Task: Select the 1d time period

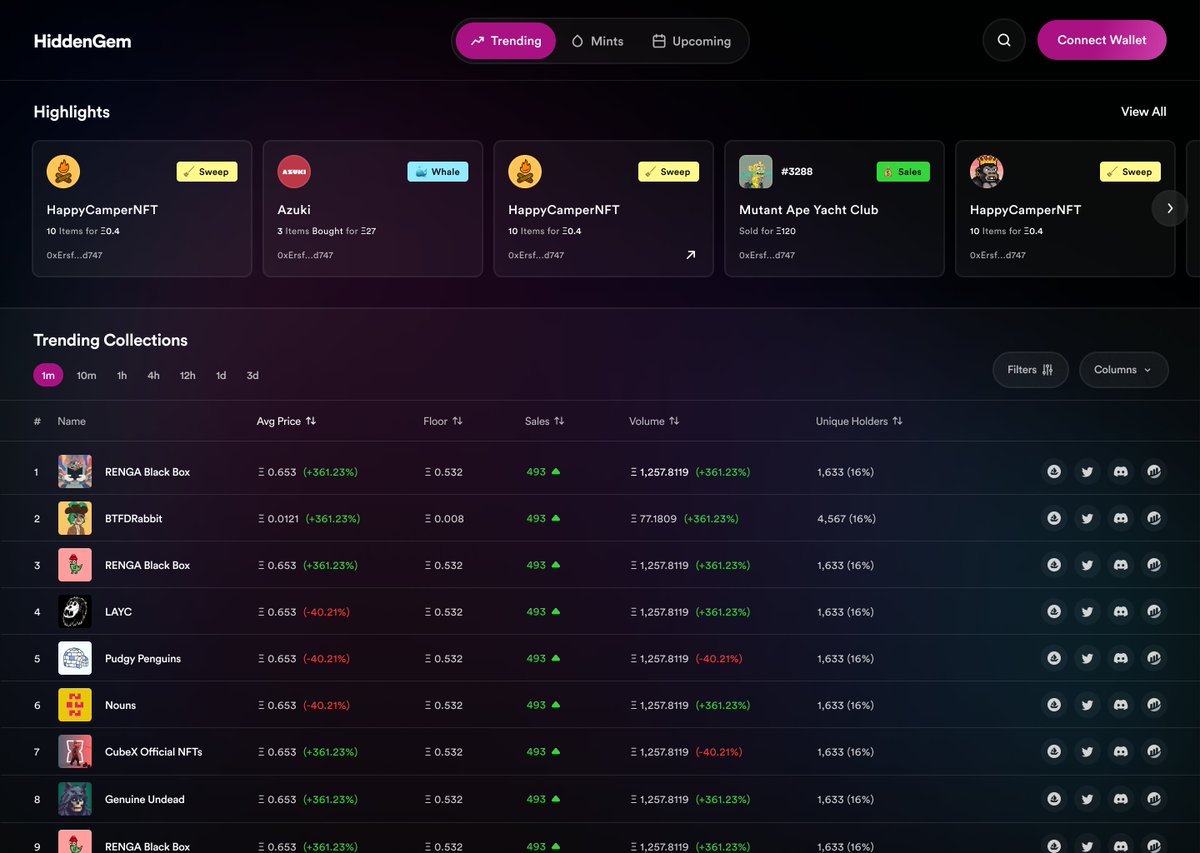Action: (221, 375)
